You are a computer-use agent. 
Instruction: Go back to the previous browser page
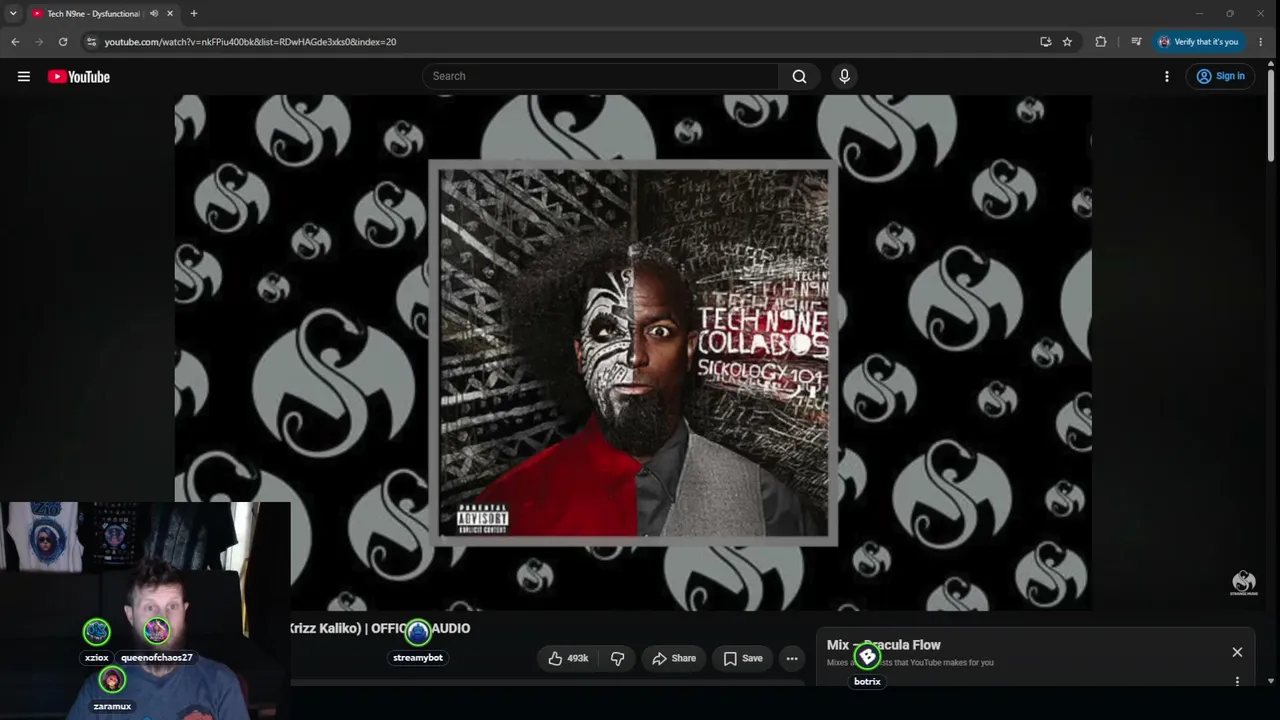tap(15, 42)
